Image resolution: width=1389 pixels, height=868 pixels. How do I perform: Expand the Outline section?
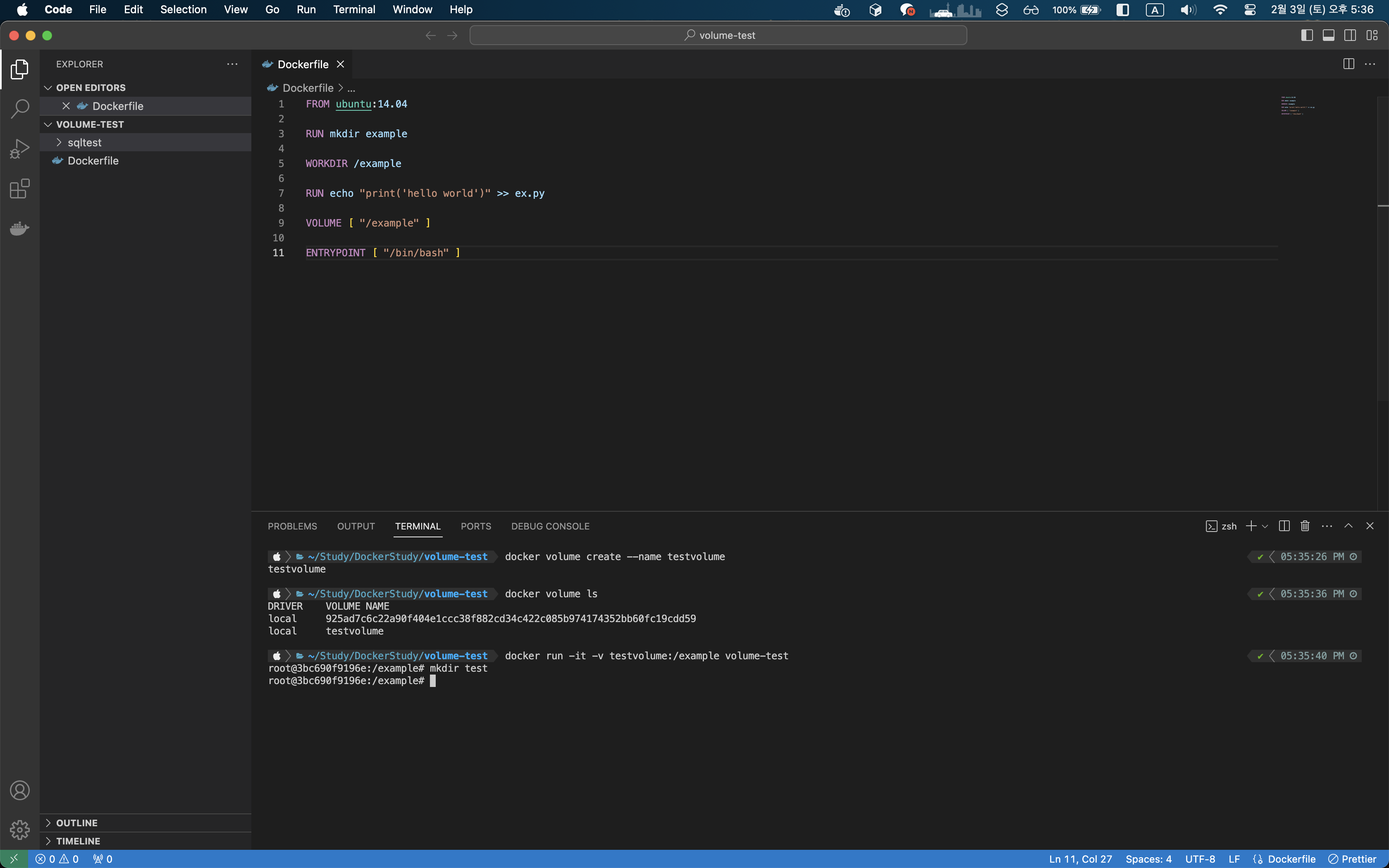click(x=146, y=823)
